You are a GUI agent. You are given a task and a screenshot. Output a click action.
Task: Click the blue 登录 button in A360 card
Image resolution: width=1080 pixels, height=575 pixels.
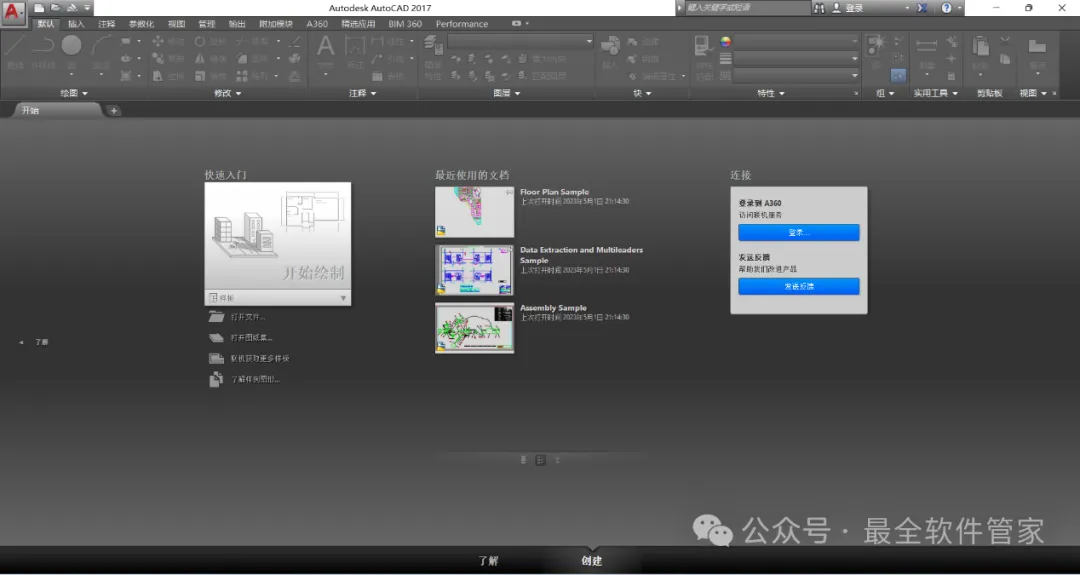798,233
